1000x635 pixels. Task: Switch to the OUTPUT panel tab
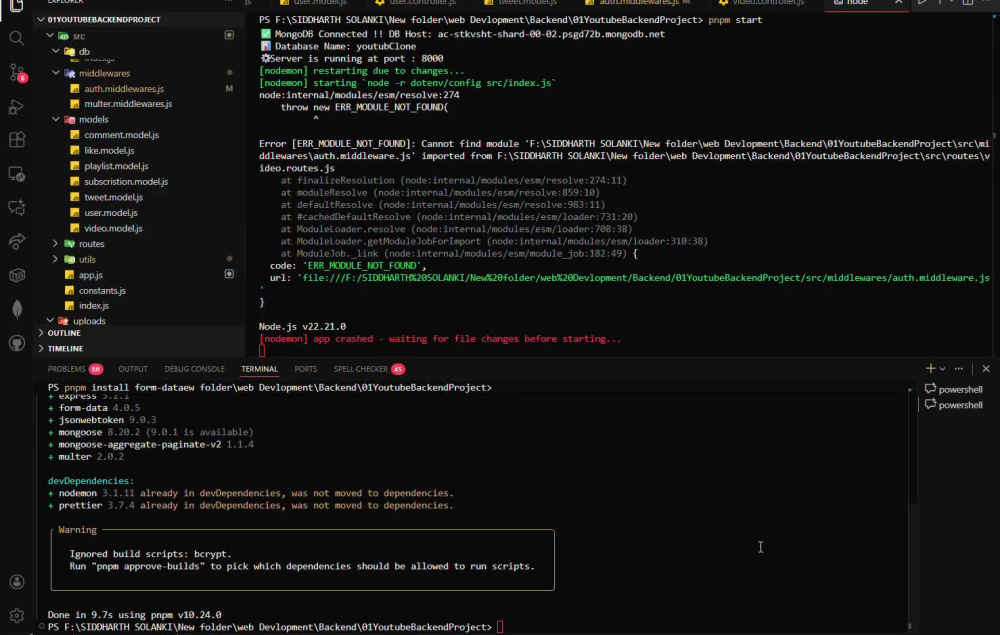click(x=133, y=369)
